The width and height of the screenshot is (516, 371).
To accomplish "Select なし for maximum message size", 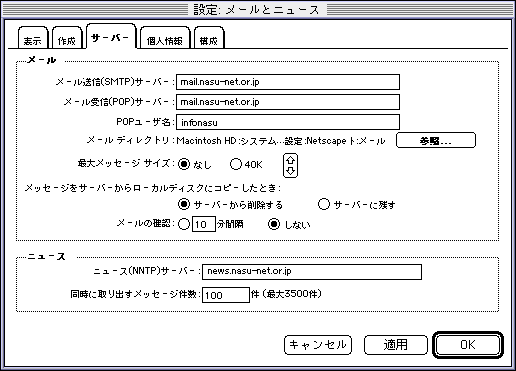I will [184, 164].
